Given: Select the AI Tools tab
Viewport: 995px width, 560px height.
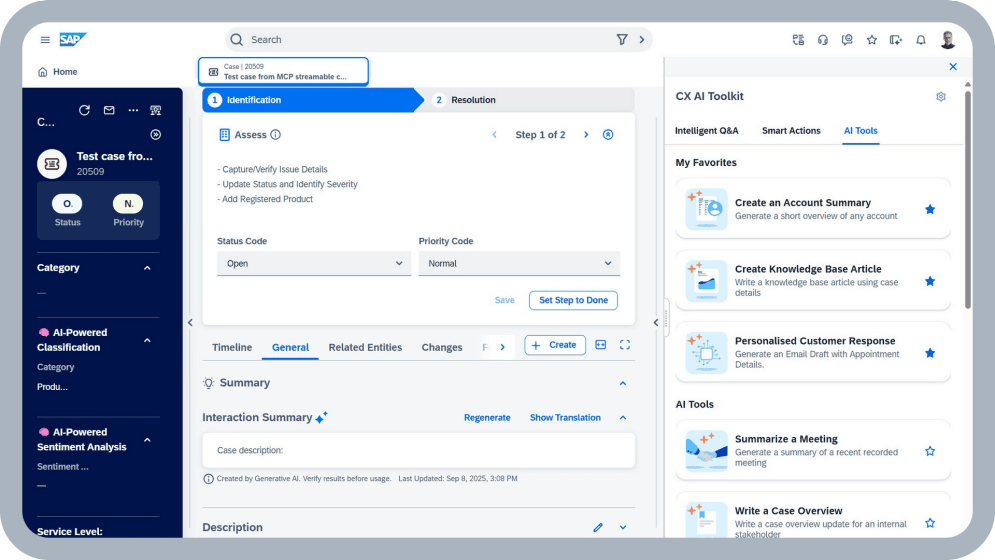Looking at the screenshot, I should pos(860,131).
